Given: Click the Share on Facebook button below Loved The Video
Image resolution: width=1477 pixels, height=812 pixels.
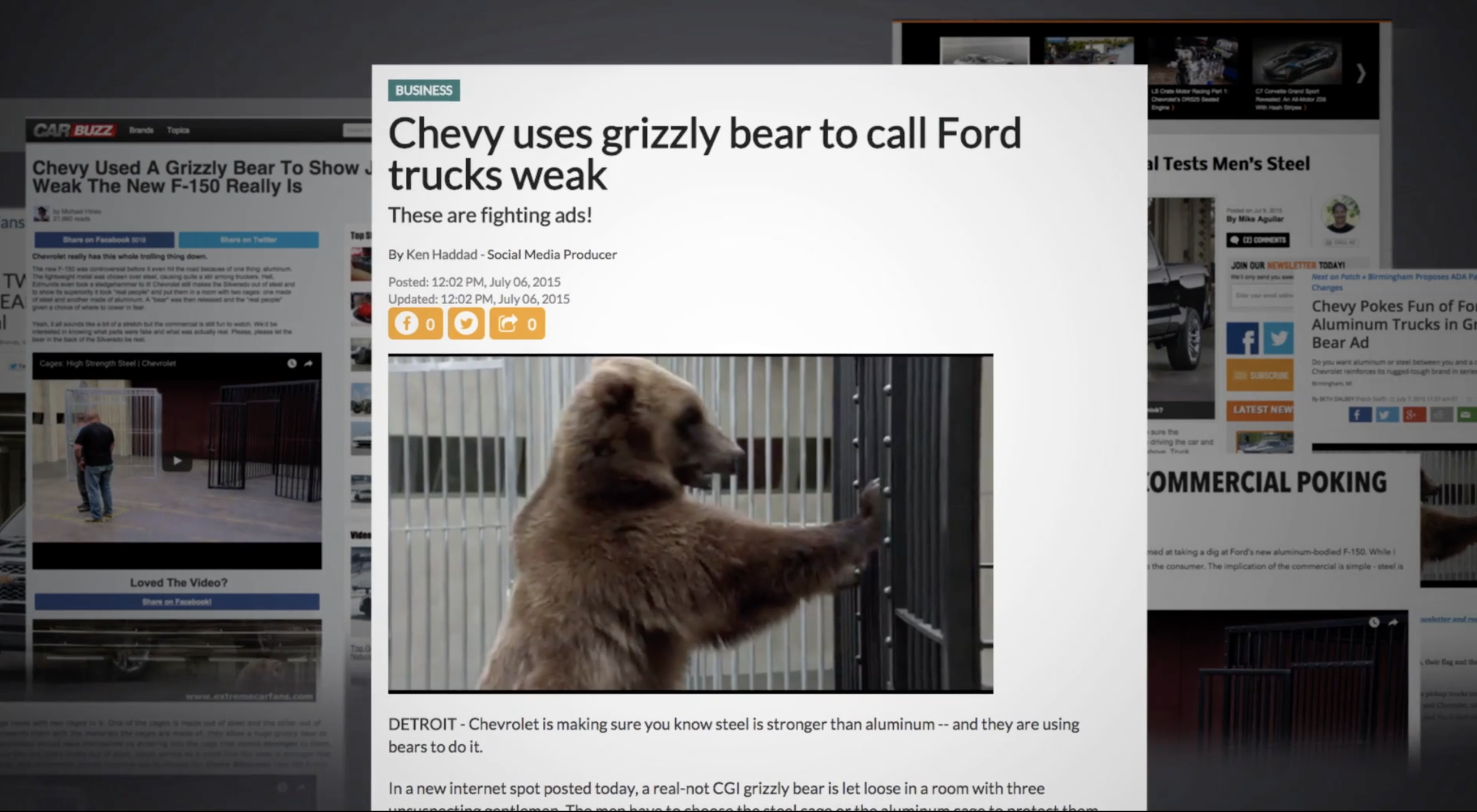Looking at the screenshot, I should click(177, 602).
